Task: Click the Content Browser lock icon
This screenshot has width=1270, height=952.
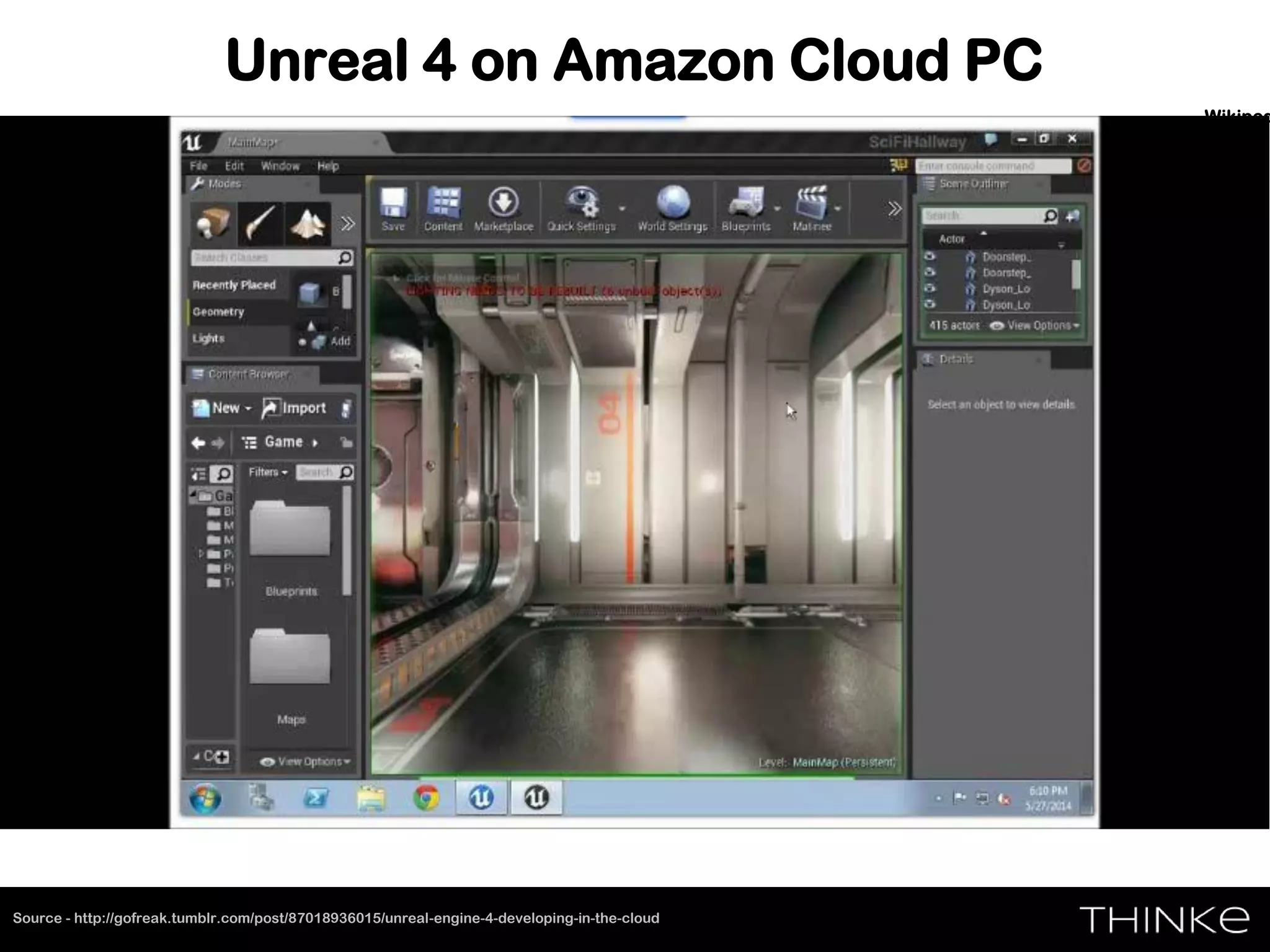Action: point(346,442)
